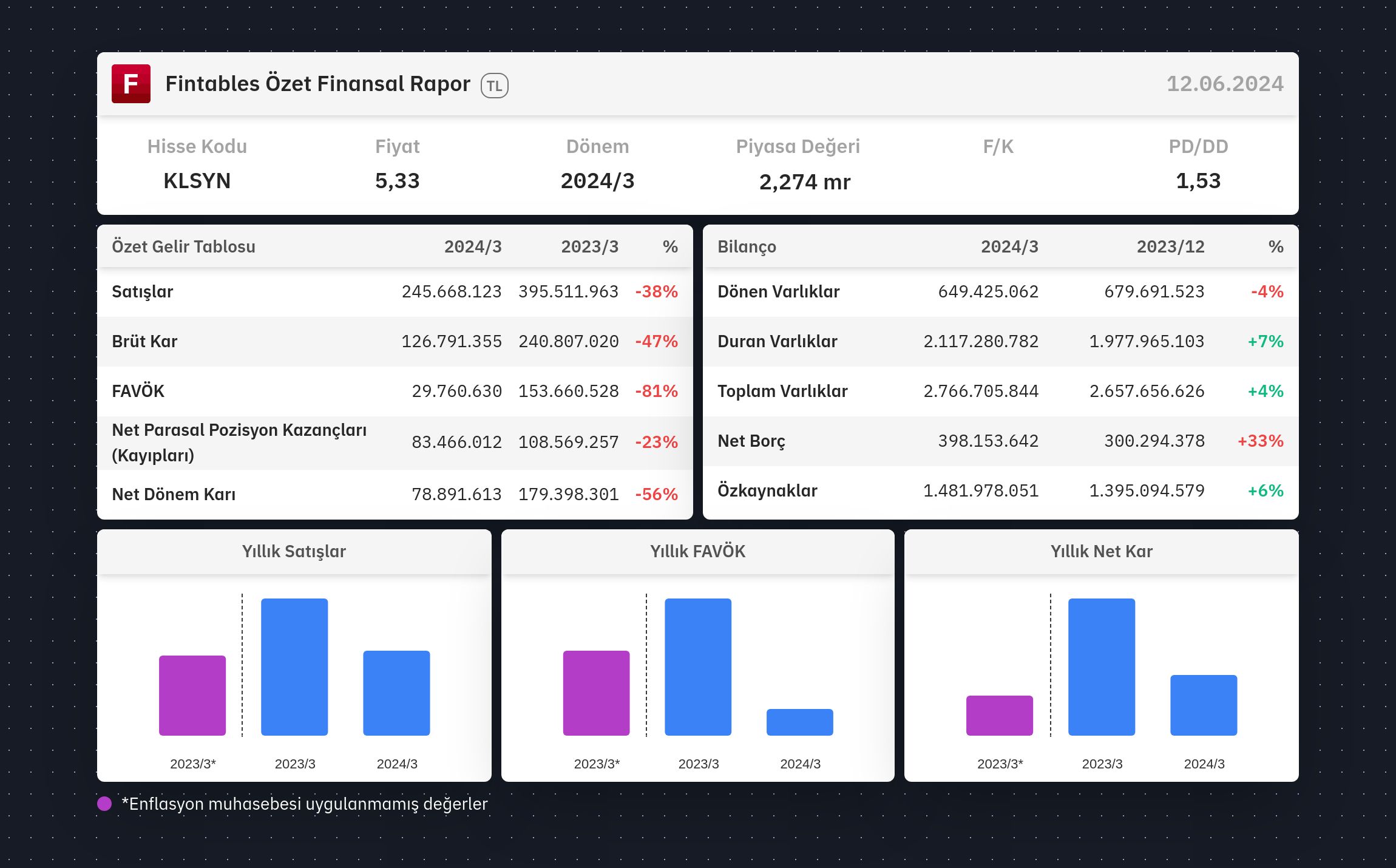Click the Özet Gelir Tablosu header
The height and width of the screenshot is (868, 1396).
tap(183, 246)
